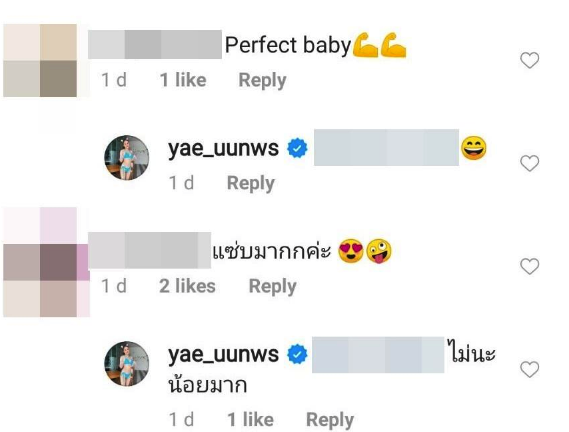Reply to yae_uunws smiley emoji comment
This screenshot has height=432, width=569.
pyautogui.click(x=251, y=183)
